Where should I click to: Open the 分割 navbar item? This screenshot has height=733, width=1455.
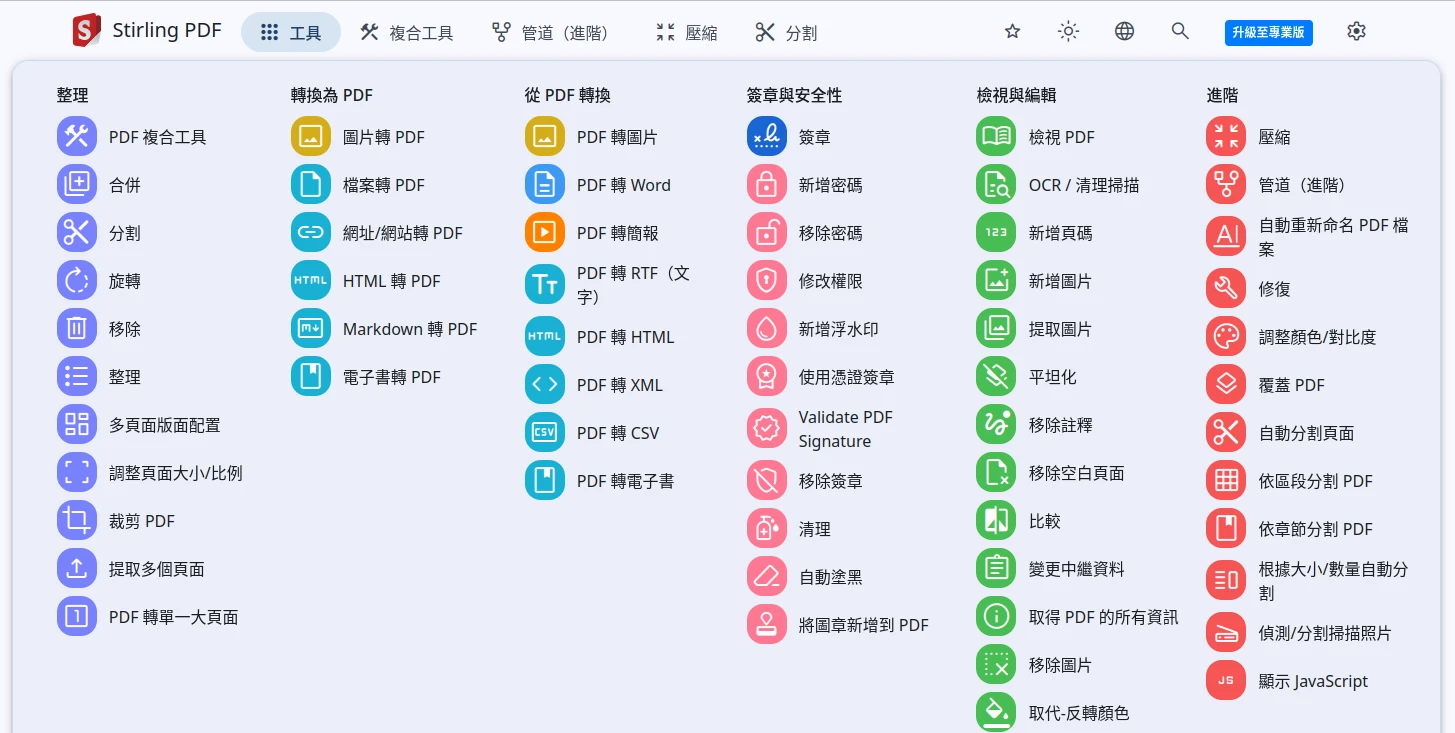786,32
